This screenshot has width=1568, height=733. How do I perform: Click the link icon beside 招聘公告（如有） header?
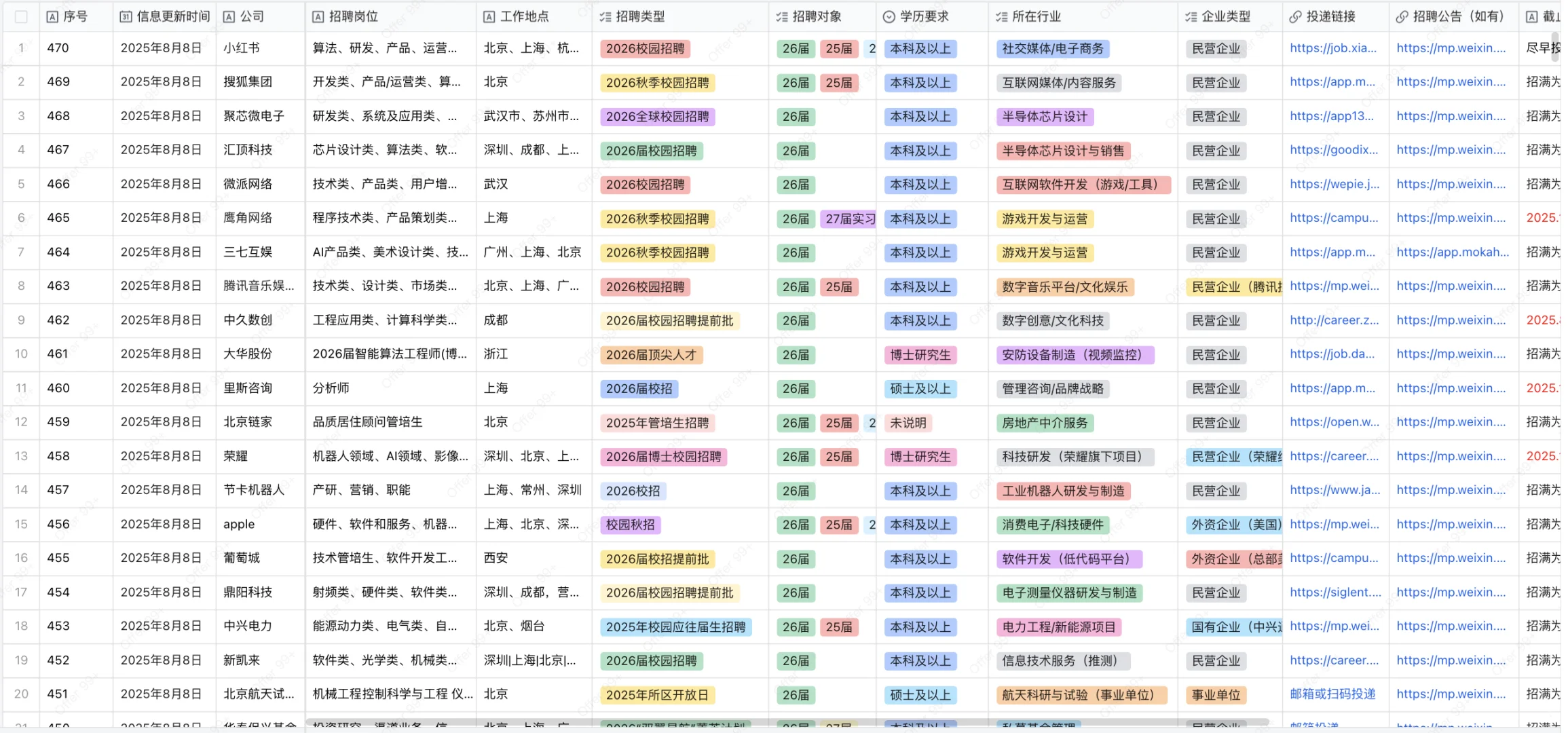pyautogui.click(x=1402, y=17)
